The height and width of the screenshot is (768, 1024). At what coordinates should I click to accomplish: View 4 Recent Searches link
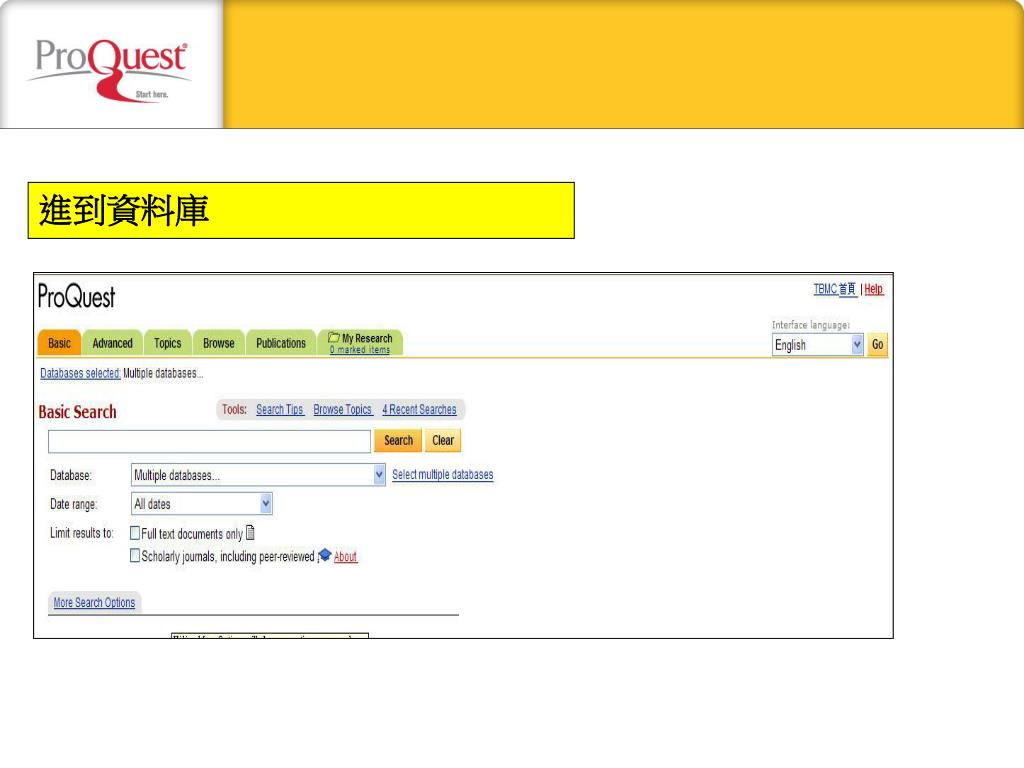click(x=419, y=409)
